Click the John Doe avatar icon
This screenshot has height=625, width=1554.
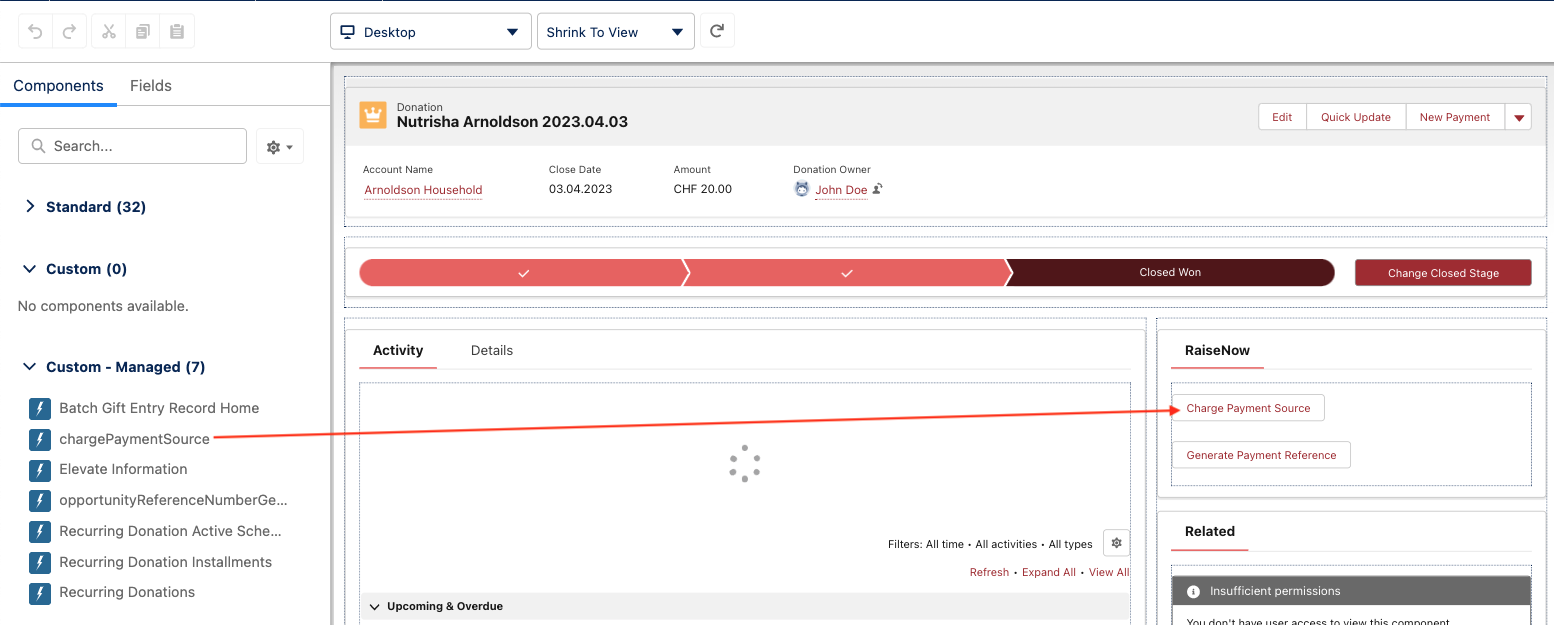802,189
